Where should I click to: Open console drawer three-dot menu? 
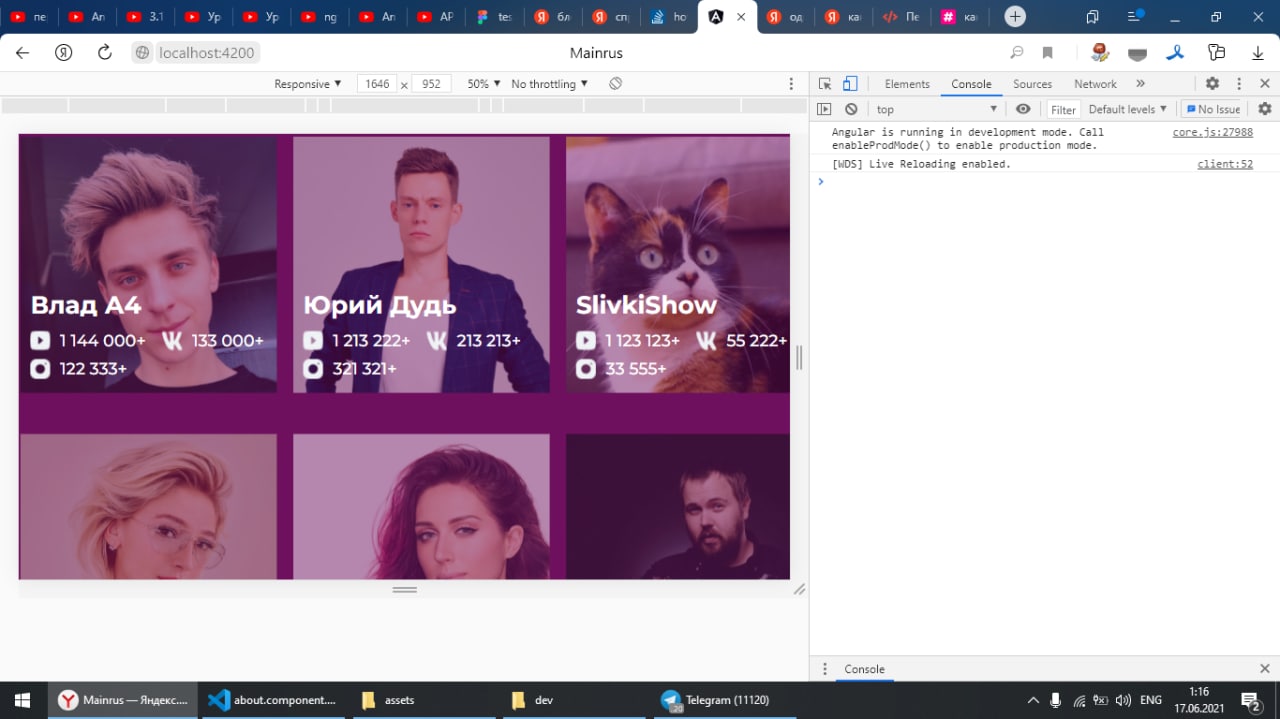824,669
